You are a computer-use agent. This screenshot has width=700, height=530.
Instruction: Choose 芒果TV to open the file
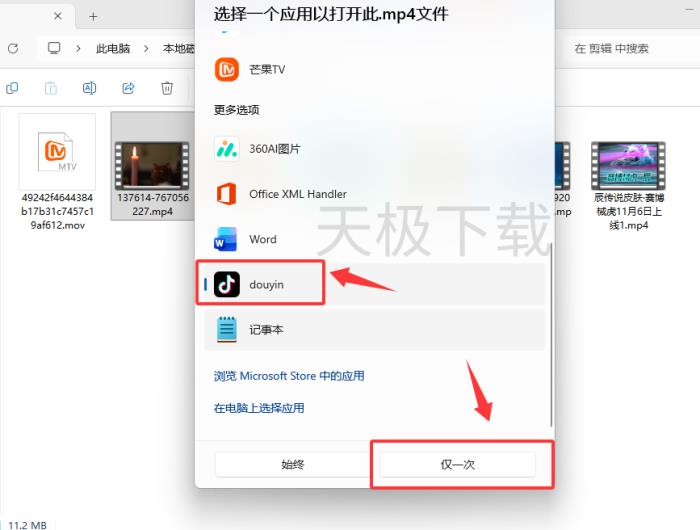click(x=266, y=69)
